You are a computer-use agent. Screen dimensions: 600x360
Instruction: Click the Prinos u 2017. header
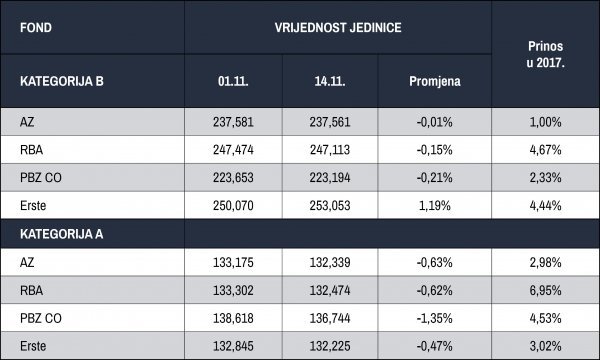[x=545, y=54]
